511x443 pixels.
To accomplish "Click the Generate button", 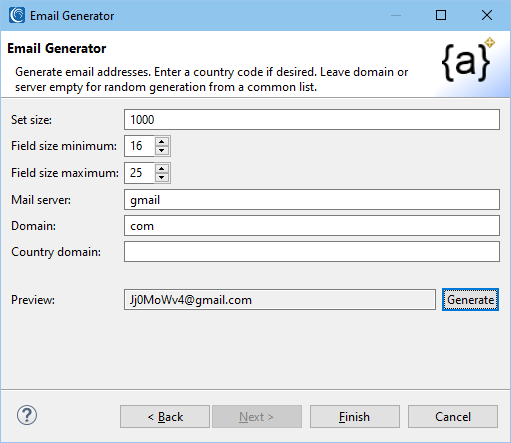I will click(x=470, y=300).
